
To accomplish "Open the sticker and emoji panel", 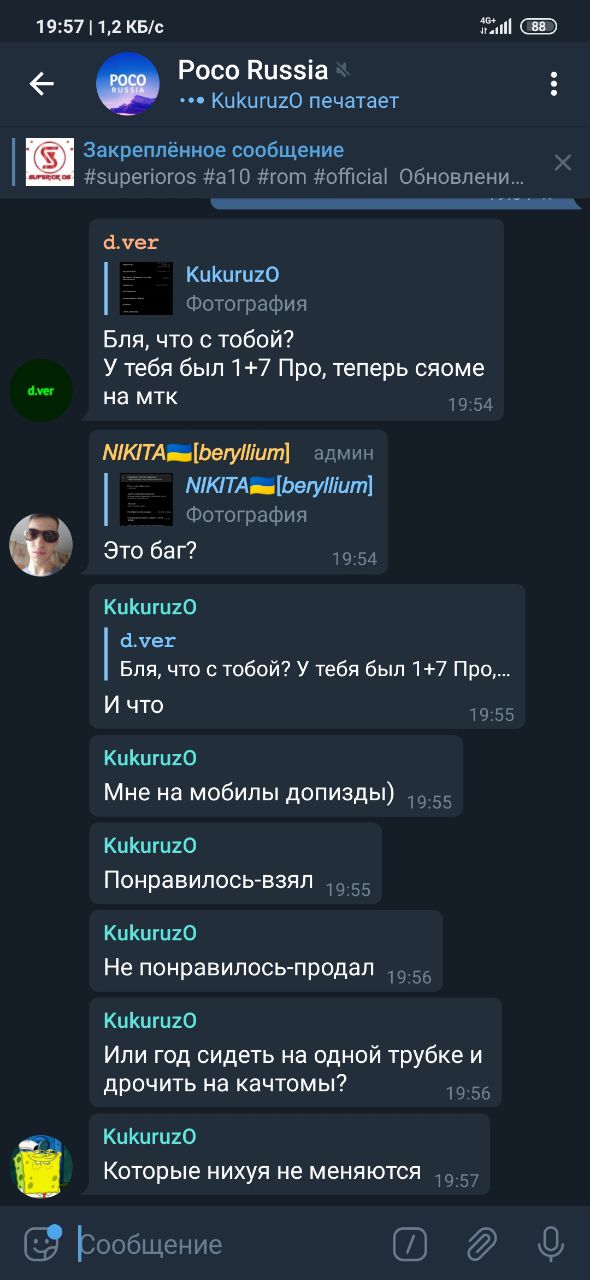I will click(x=41, y=1244).
